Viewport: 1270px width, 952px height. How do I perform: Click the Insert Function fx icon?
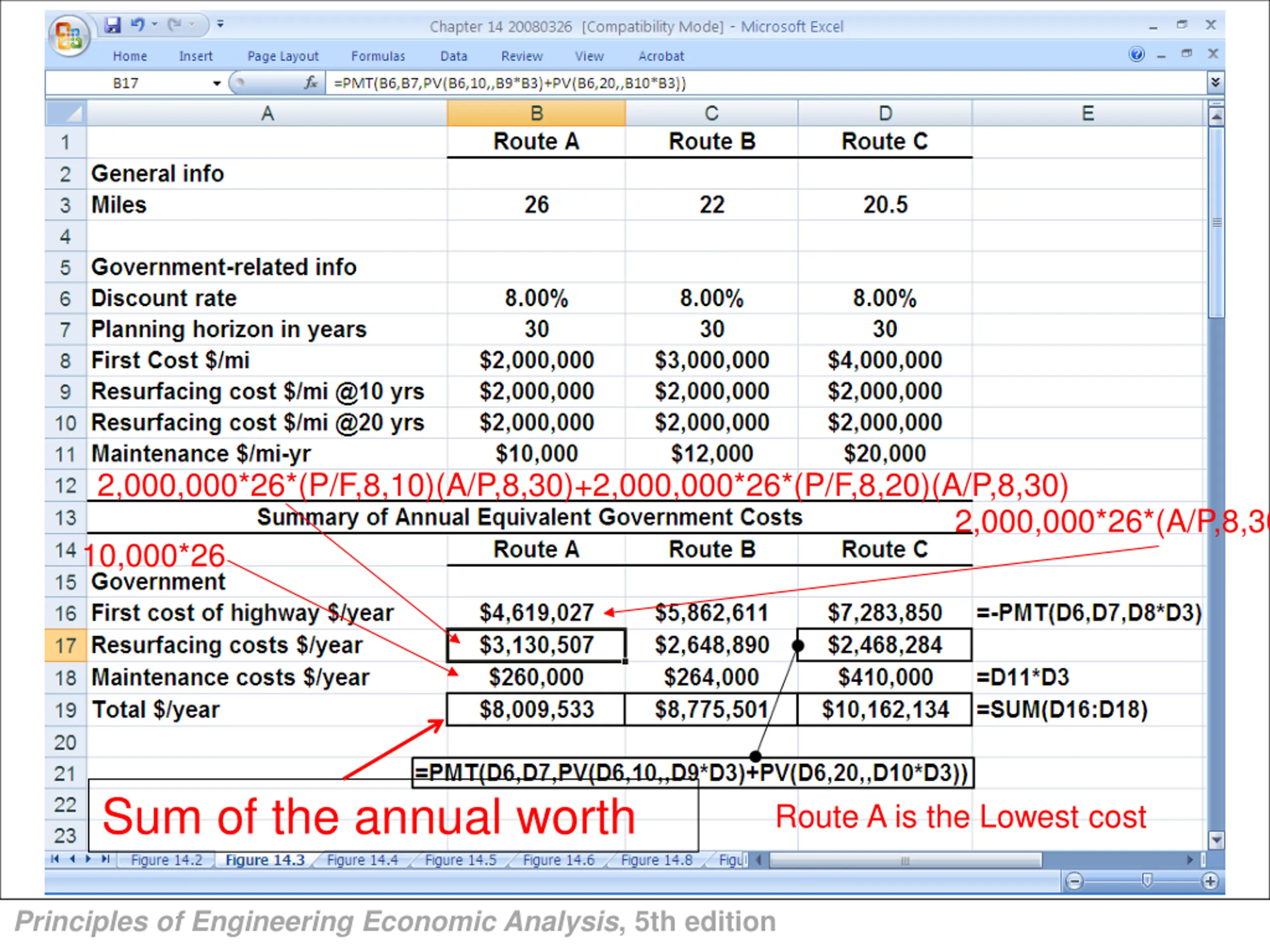(311, 83)
